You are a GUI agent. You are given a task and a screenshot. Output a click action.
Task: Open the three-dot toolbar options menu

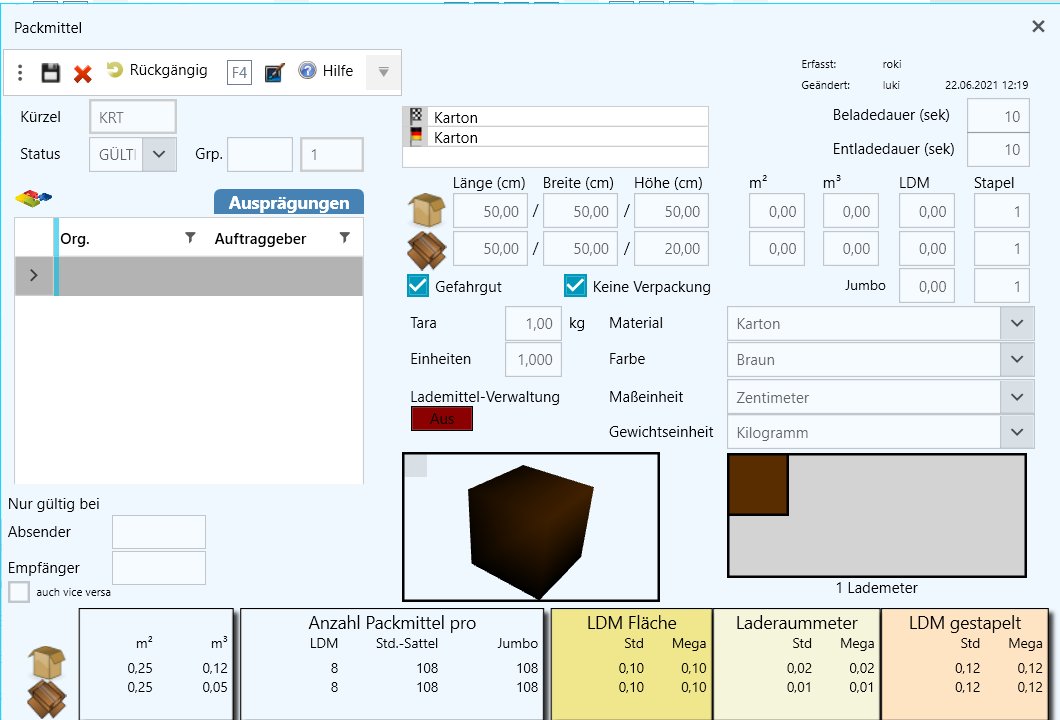click(x=20, y=72)
